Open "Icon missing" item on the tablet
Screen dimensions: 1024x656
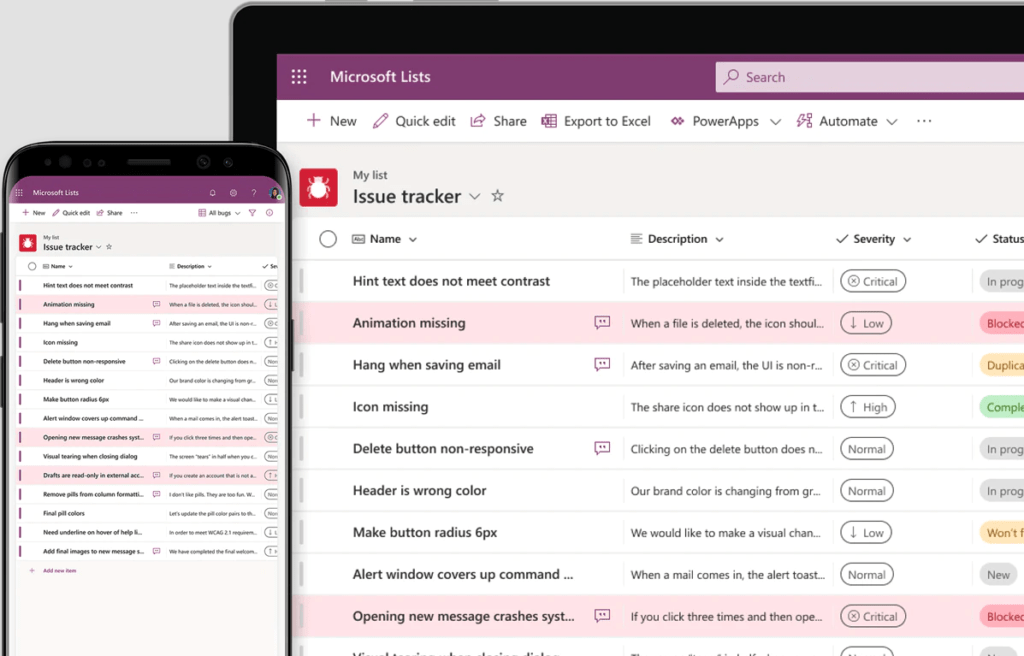pyautogui.click(x=391, y=406)
